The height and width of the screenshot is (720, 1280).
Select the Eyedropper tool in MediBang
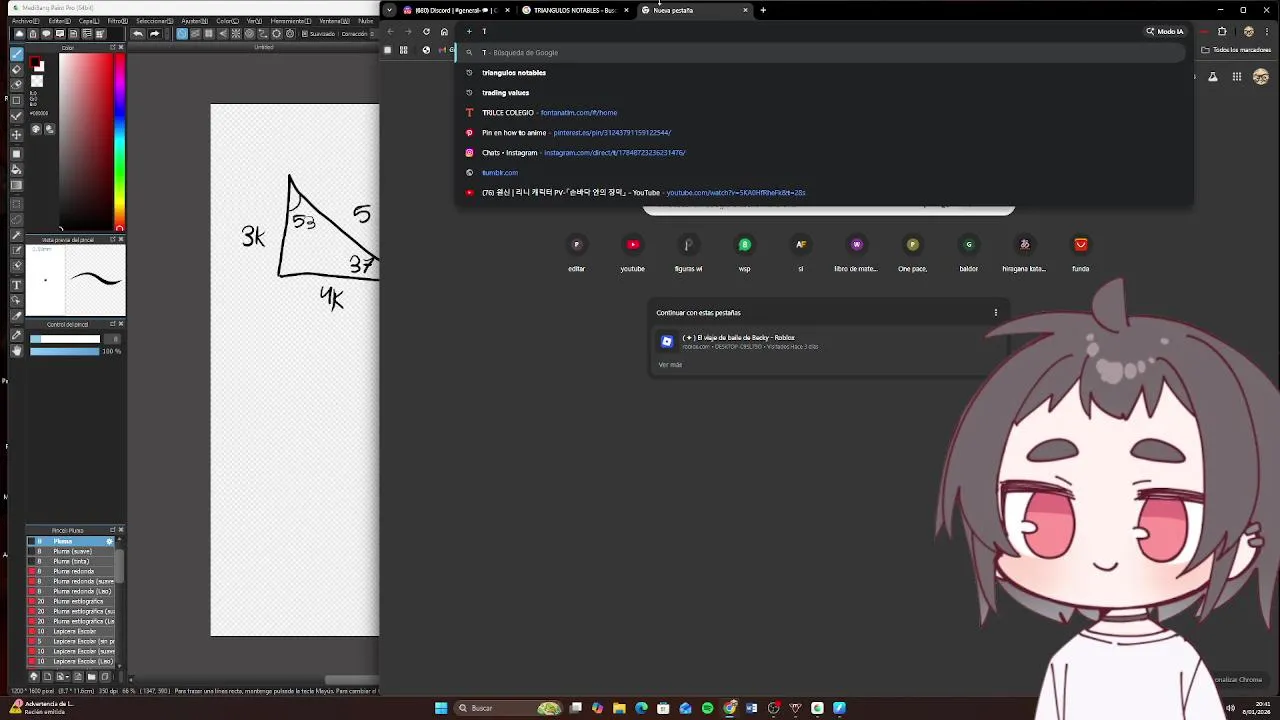pyautogui.click(x=17, y=335)
